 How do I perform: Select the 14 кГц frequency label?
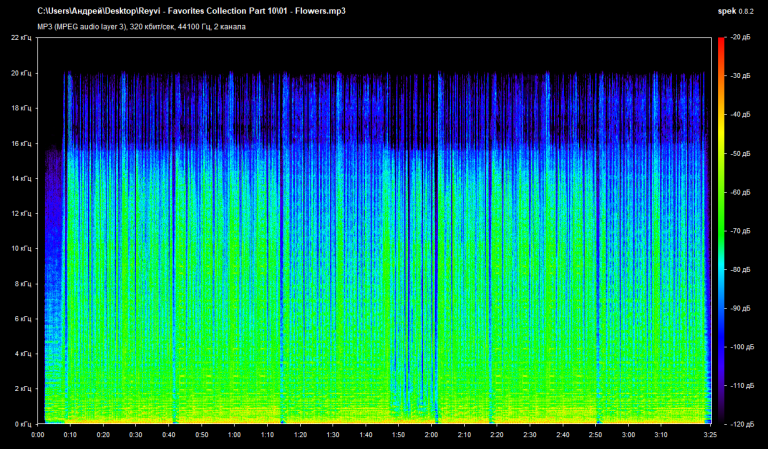click(x=21, y=178)
